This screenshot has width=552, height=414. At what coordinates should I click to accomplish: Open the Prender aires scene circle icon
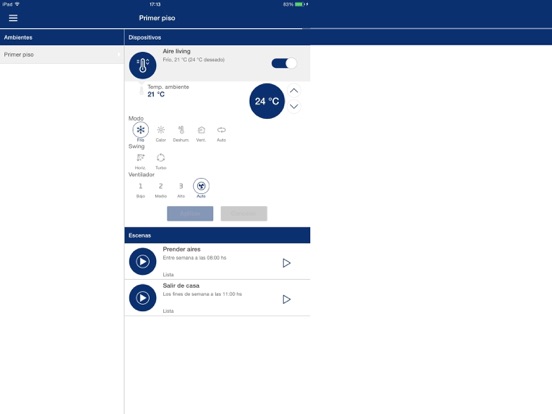[x=143, y=261]
